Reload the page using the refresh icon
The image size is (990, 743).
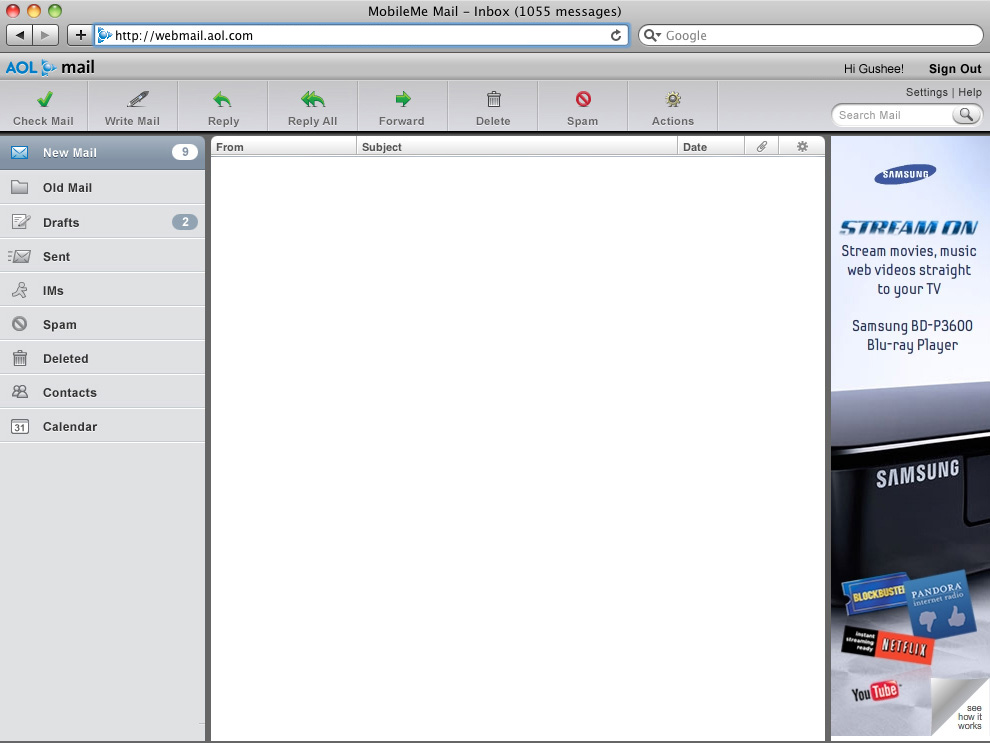(x=616, y=36)
